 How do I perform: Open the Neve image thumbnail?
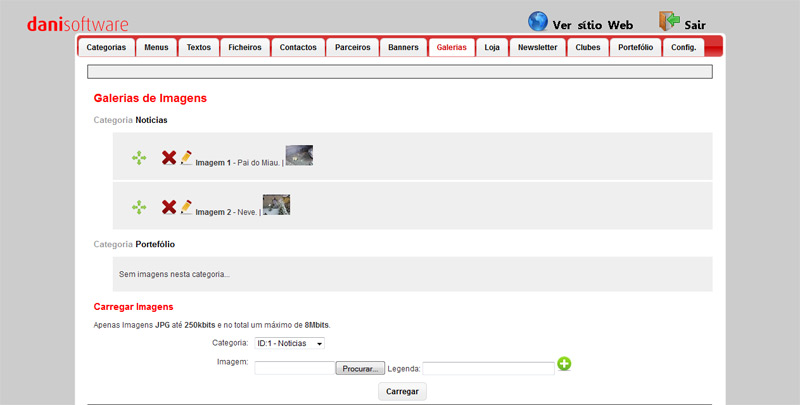[277, 205]
